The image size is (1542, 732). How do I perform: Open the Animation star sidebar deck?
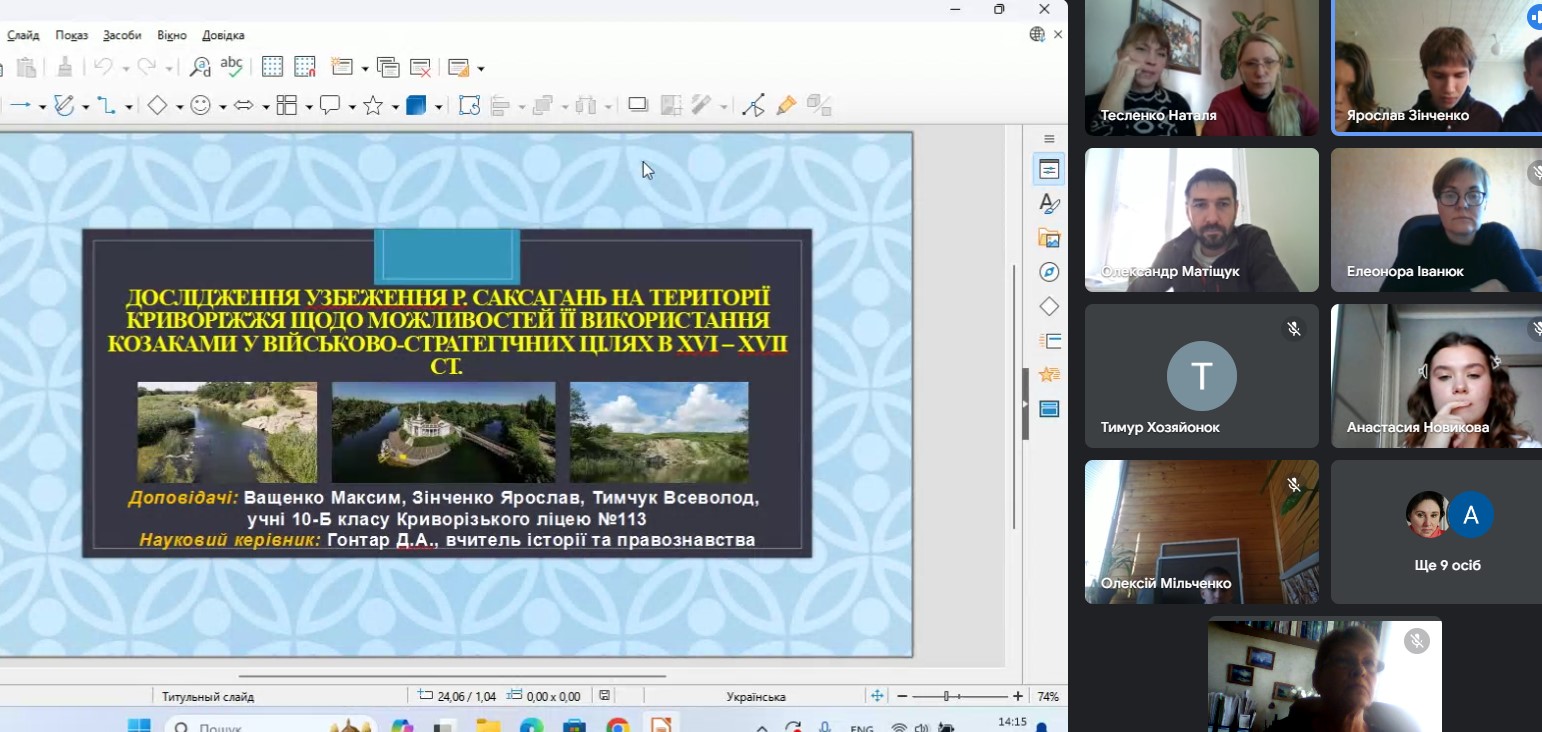coord(1049,374)
